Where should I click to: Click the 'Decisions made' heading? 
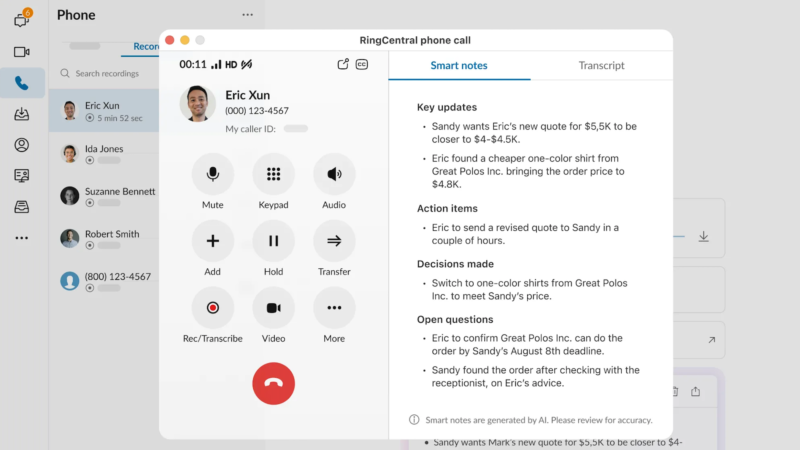(x=455, y=264)
